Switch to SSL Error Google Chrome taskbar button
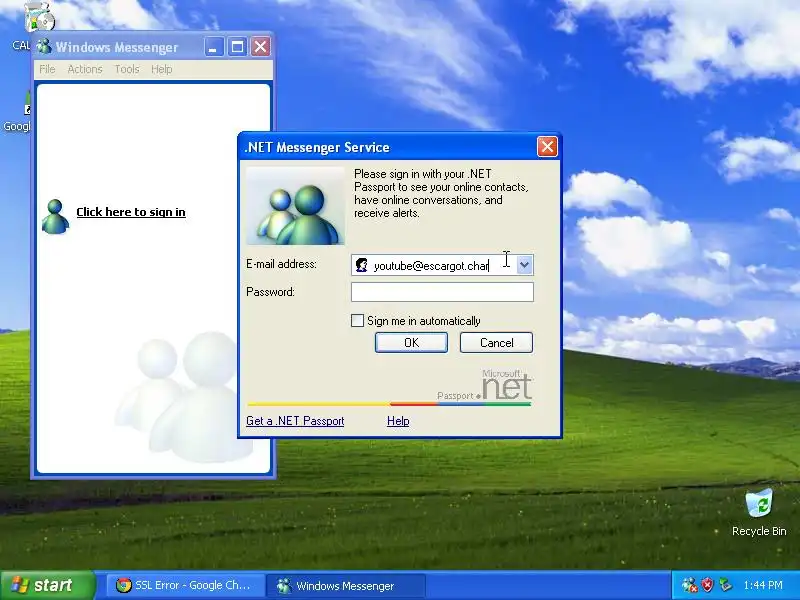800x600 pixels. pos(185,585)
